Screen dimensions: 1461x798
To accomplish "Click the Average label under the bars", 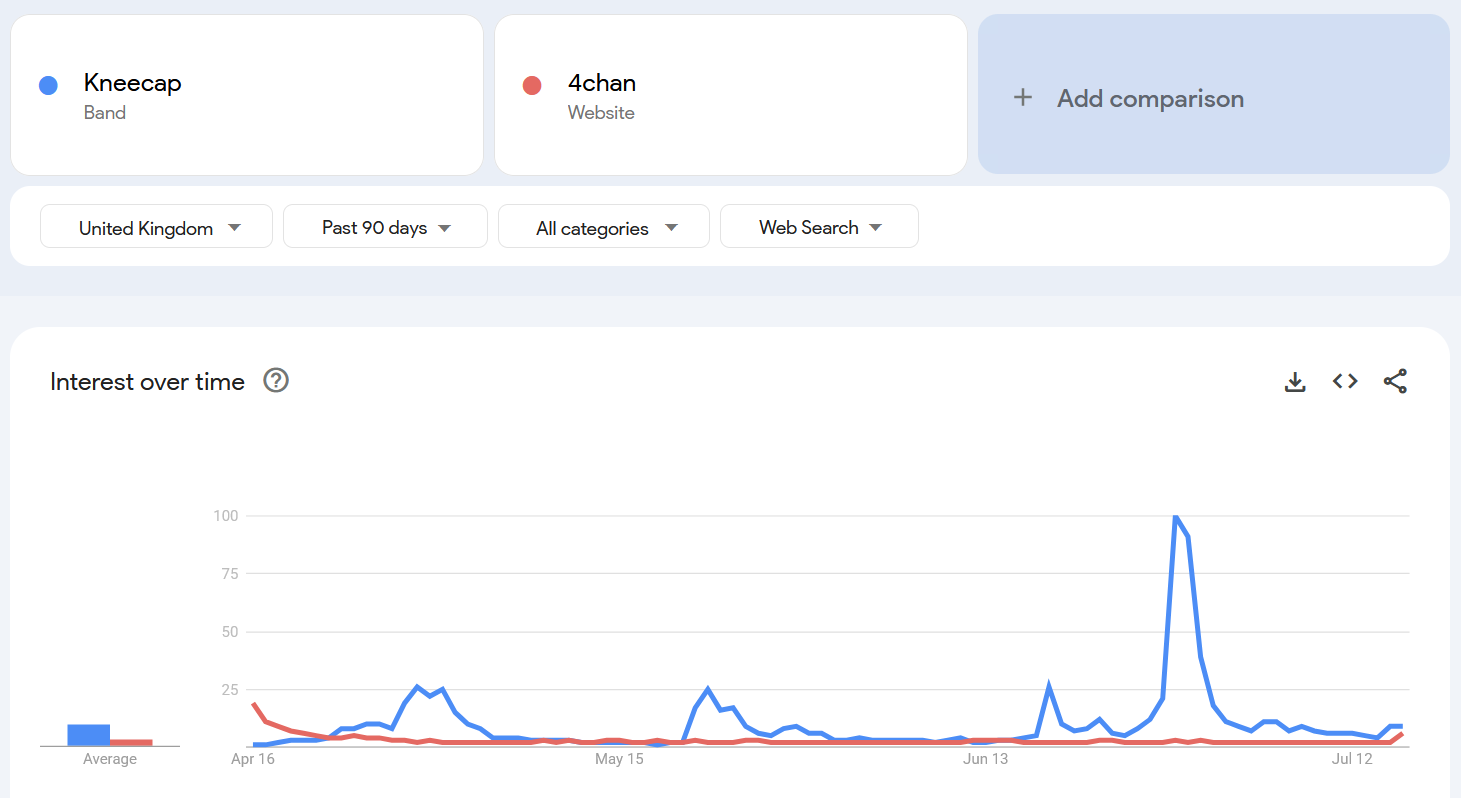I will tap(110, 759).
